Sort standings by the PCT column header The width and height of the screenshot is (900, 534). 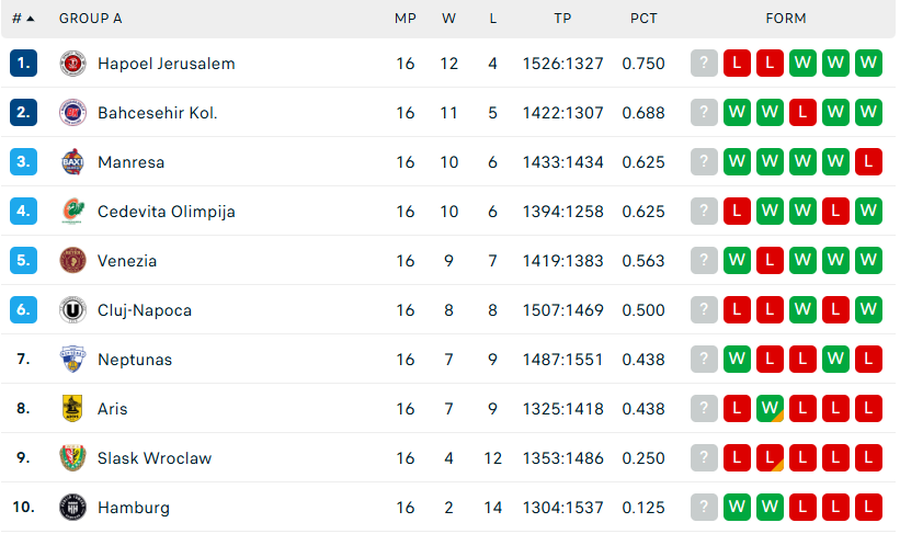pyautogui.click(x=644, y=18)
